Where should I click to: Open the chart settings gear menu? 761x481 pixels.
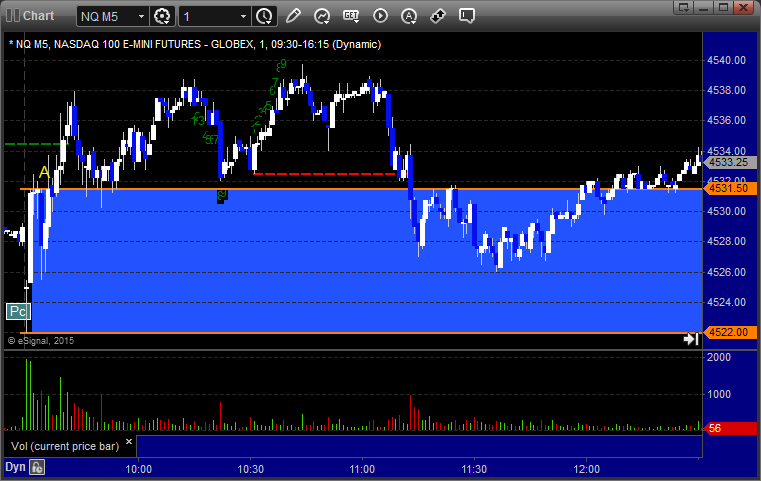[162, 17]
